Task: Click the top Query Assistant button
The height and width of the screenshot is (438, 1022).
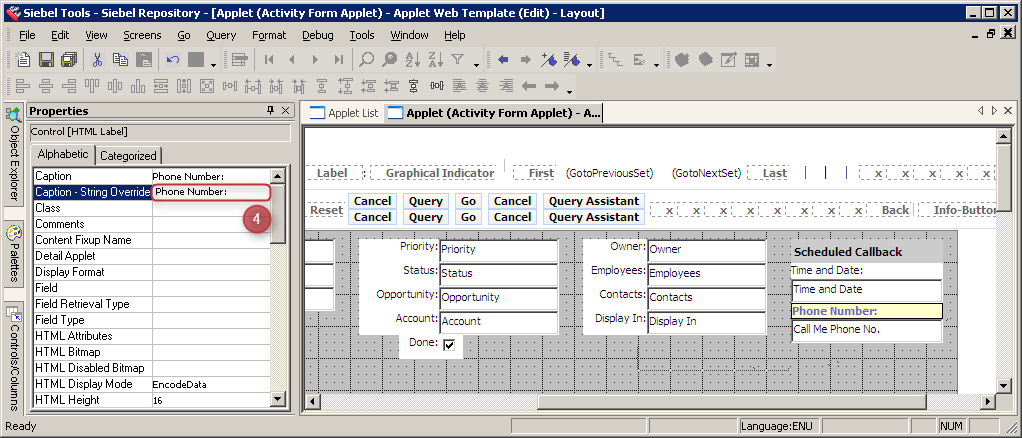Action: tap(593, 201)
